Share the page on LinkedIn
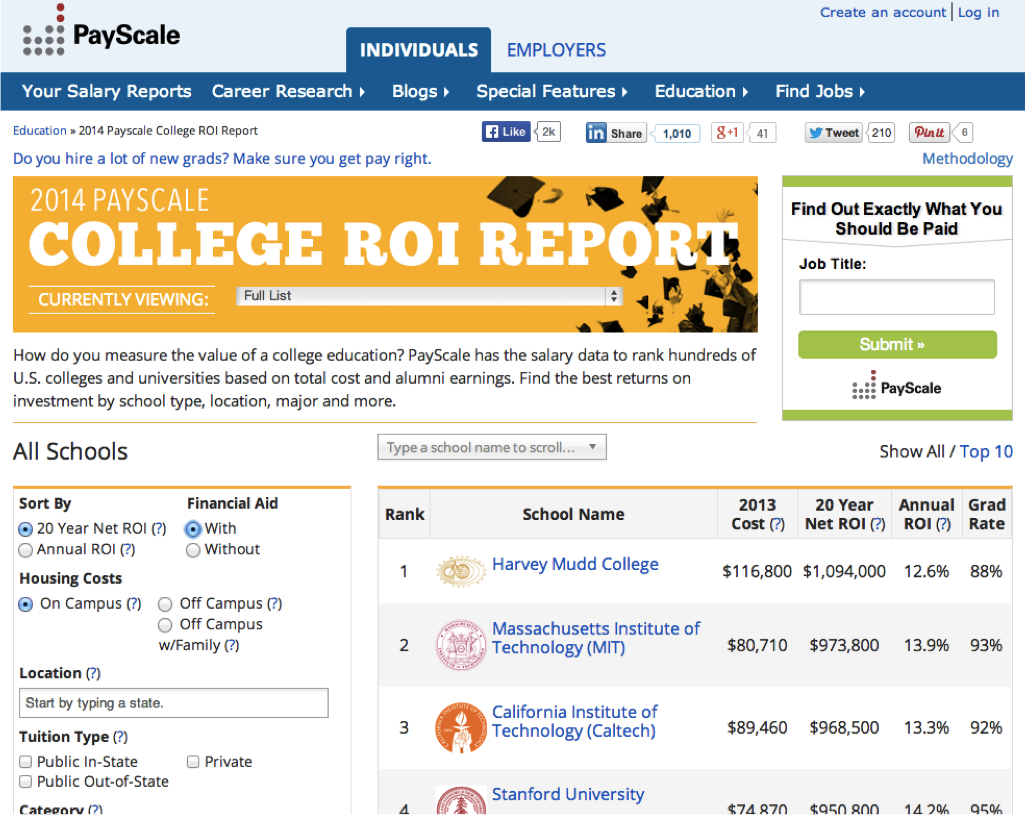The height and width of the screenshot is (815, 1025). pos(616,133)
